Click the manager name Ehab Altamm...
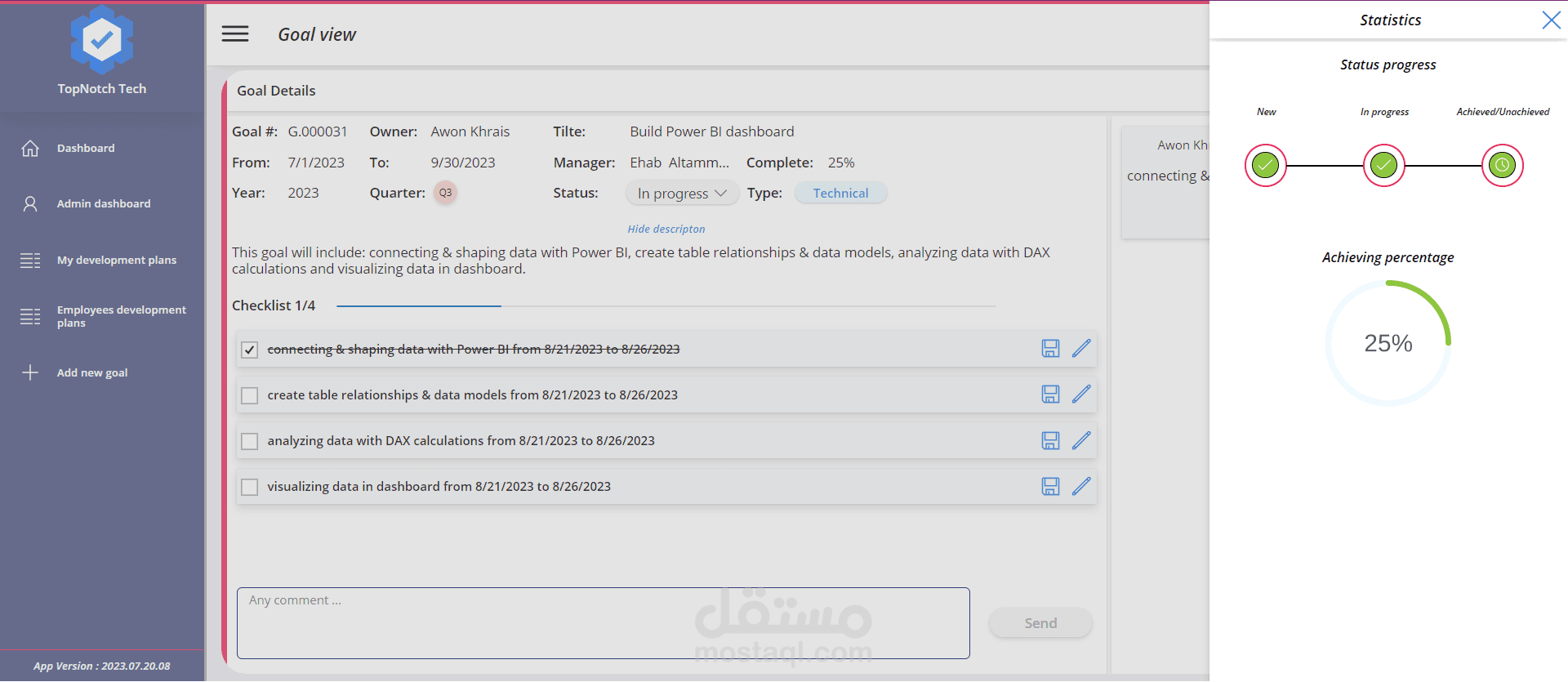Viewport: 1568px width, 682px height. (679, 163)
